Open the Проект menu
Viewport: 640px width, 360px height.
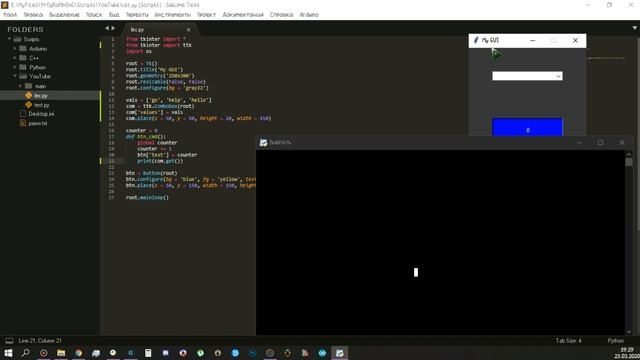206,15
